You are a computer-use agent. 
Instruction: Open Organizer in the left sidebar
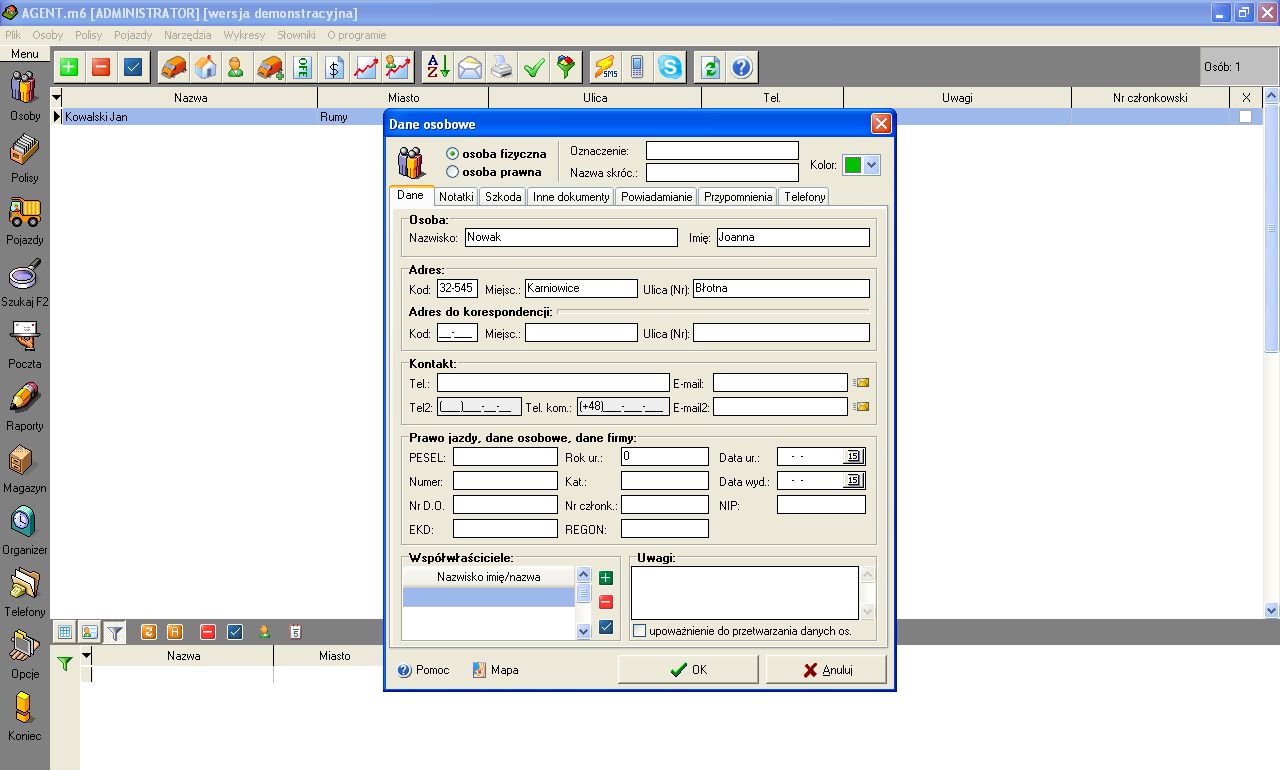point(25,530)
